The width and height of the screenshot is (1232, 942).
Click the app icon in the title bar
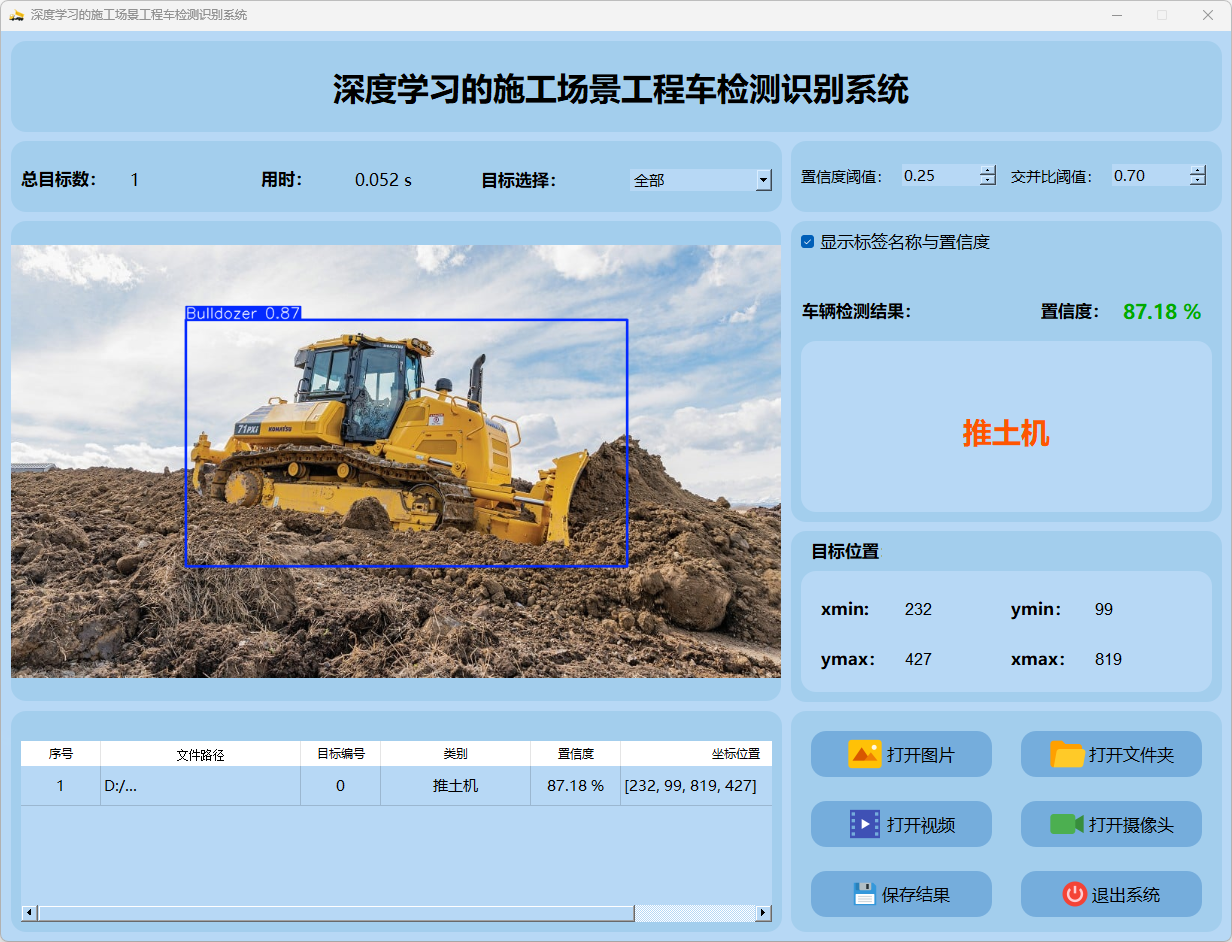16,15
